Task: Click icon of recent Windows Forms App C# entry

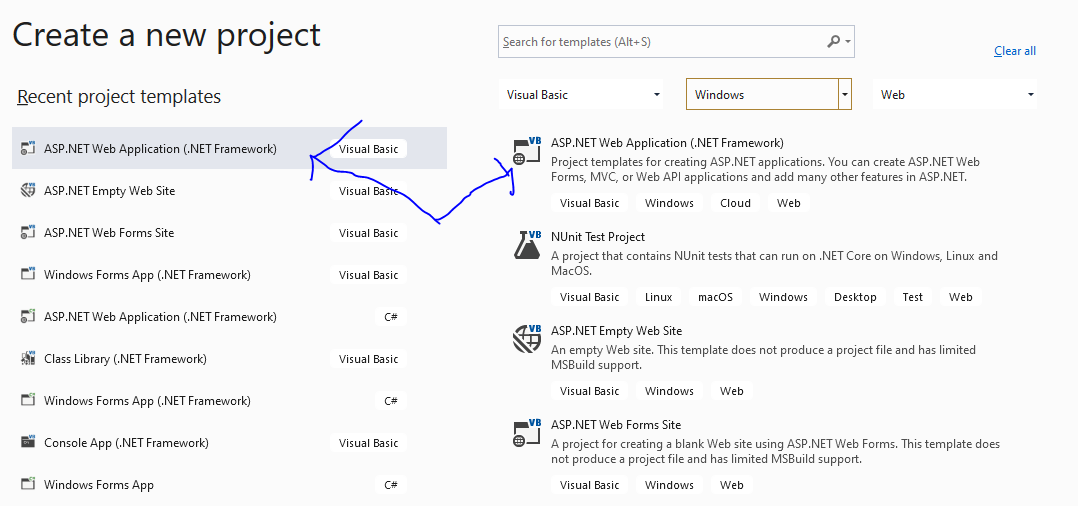Action: coord(28,484)
